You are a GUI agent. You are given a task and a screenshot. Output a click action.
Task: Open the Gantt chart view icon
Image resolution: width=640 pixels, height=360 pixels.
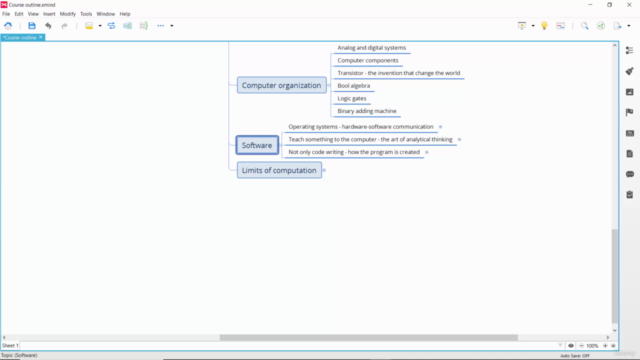pos(561,26)
